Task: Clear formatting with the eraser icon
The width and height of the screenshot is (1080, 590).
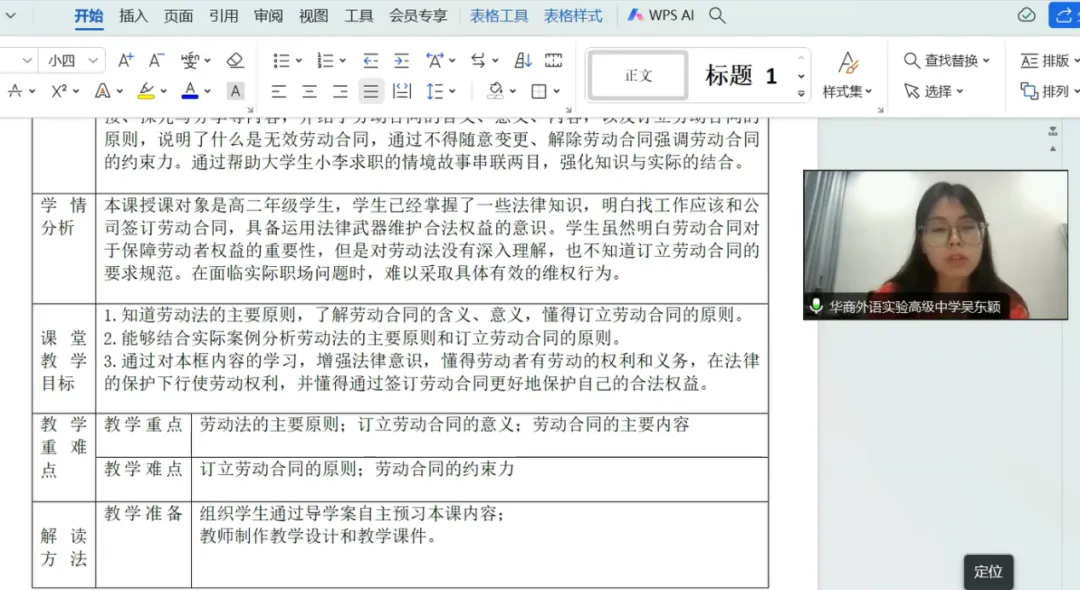Action: coord(234,60)
